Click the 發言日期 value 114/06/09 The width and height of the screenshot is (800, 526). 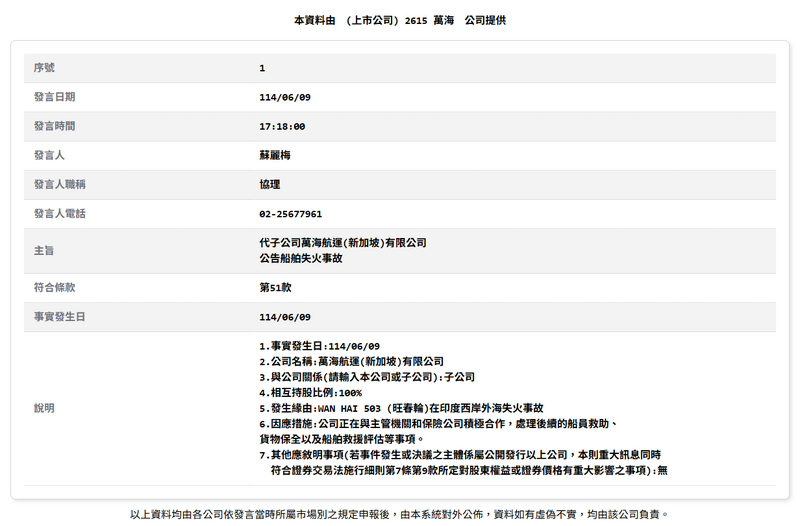point(285,97)
